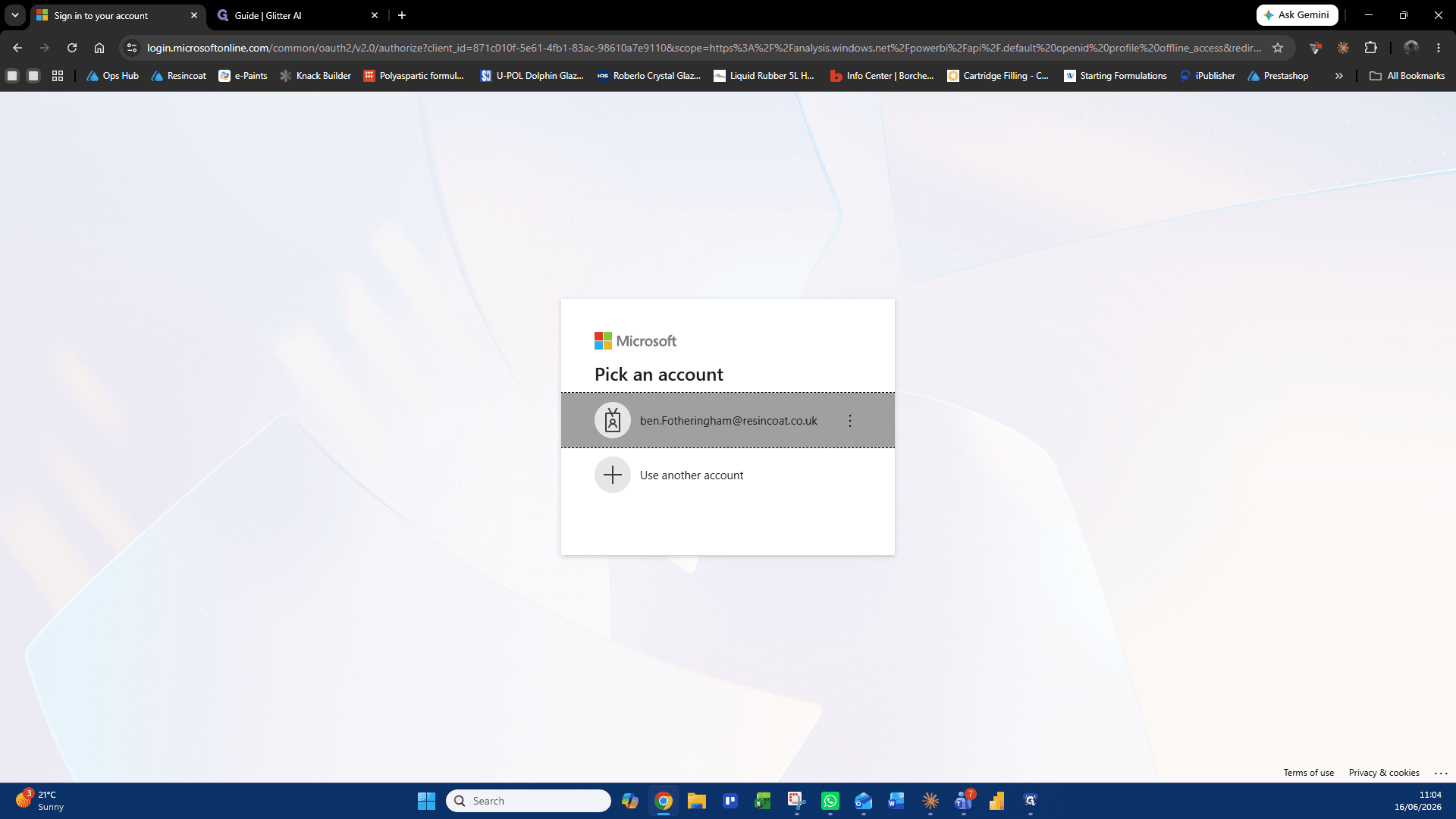Viewport: 1456px width, 819px height.
Task: Open Power BI from the taskbar
Action: click(x=996, y=801)
